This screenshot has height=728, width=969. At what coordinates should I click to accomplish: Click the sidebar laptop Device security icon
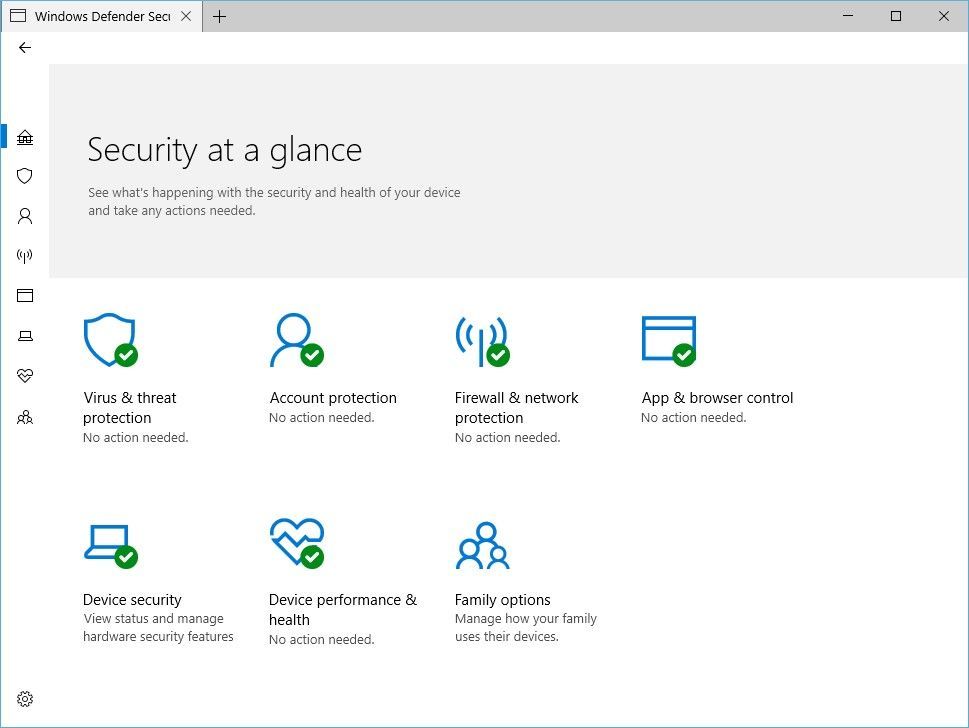pyautogui.click(x=25, y=336)
